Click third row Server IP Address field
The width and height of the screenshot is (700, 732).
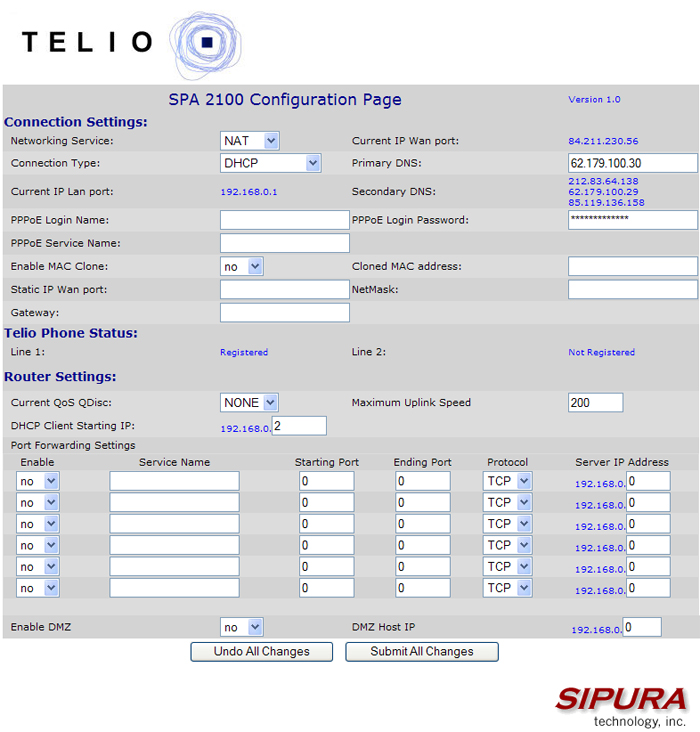[649, 524]
